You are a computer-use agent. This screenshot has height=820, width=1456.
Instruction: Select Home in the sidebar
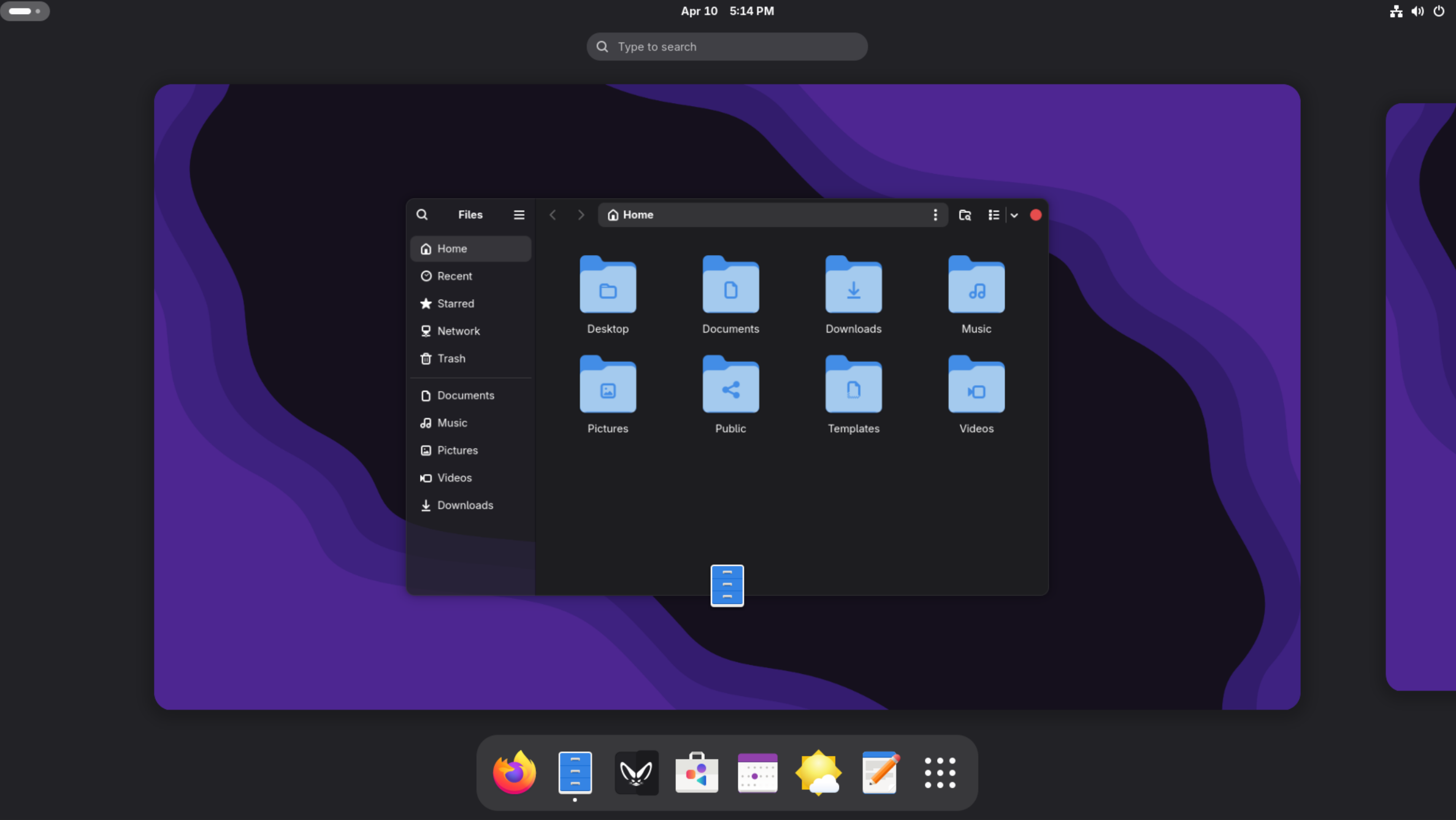pyautogui.click(x=470, y=248)
